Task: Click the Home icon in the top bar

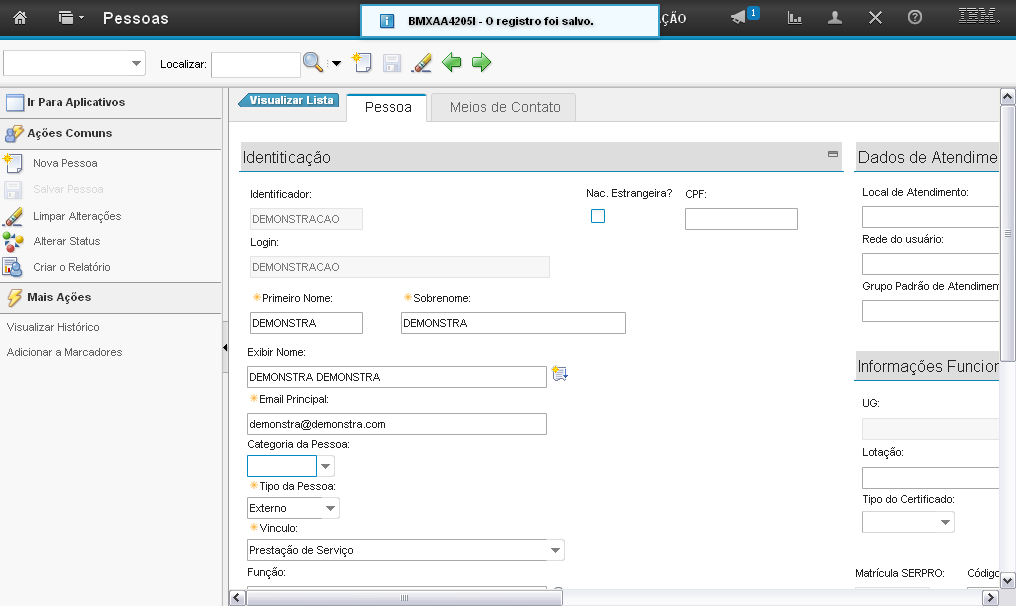Action: coord(20,18)
